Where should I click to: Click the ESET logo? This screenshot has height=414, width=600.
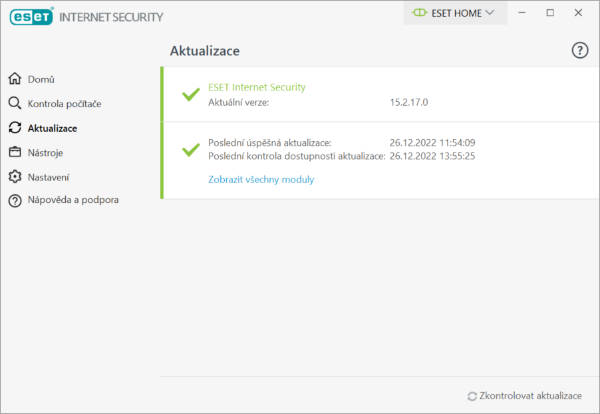31,16
